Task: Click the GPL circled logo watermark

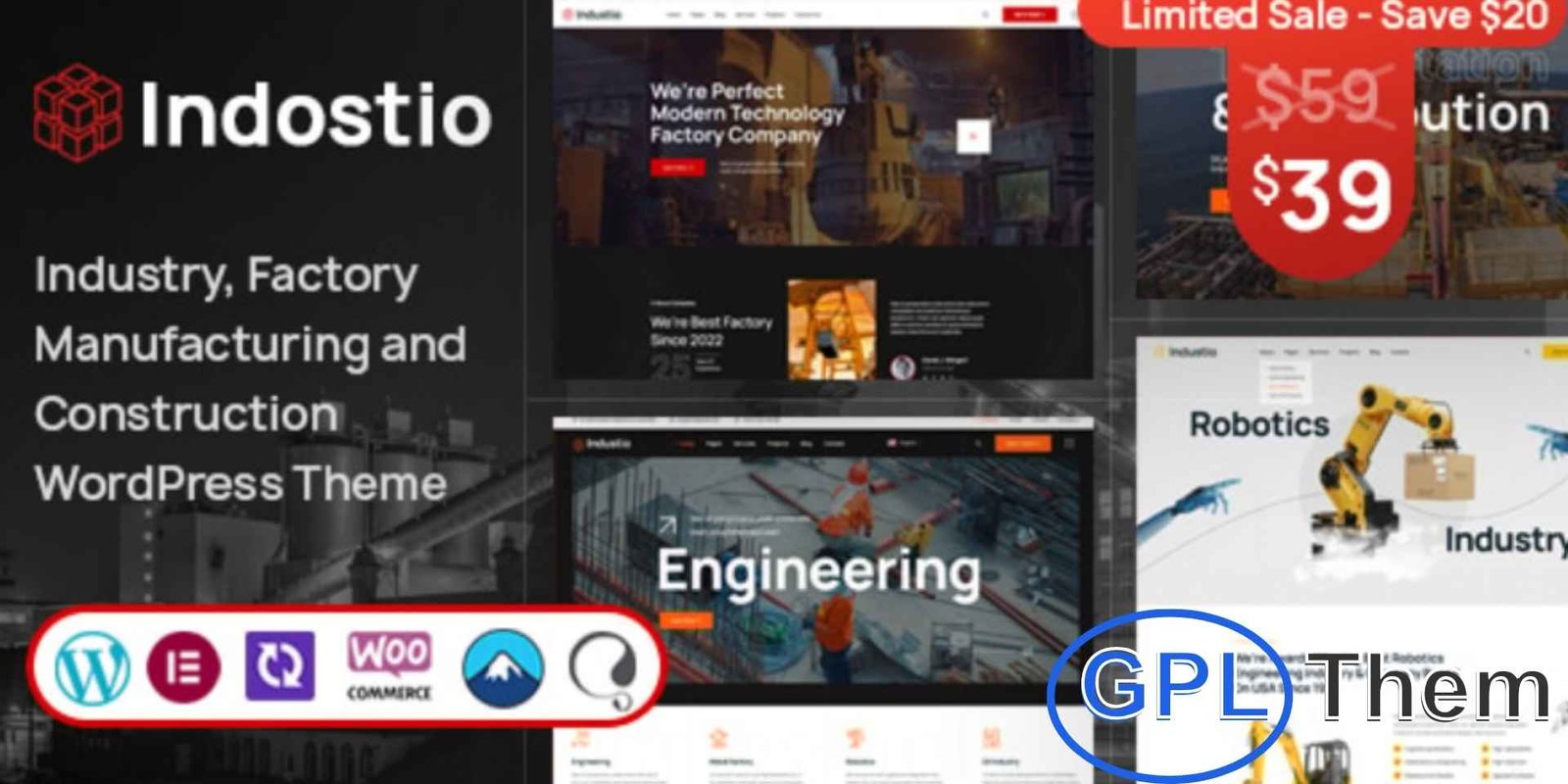Action: pyautogui.click(x=1166, y=688)
